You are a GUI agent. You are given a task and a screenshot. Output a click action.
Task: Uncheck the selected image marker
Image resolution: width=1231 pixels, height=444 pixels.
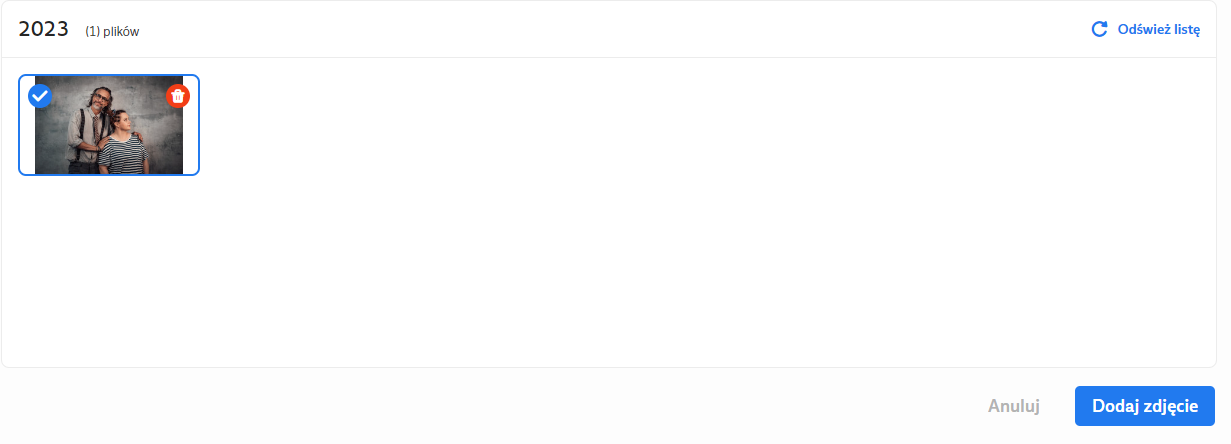click(x=40, y=96)
